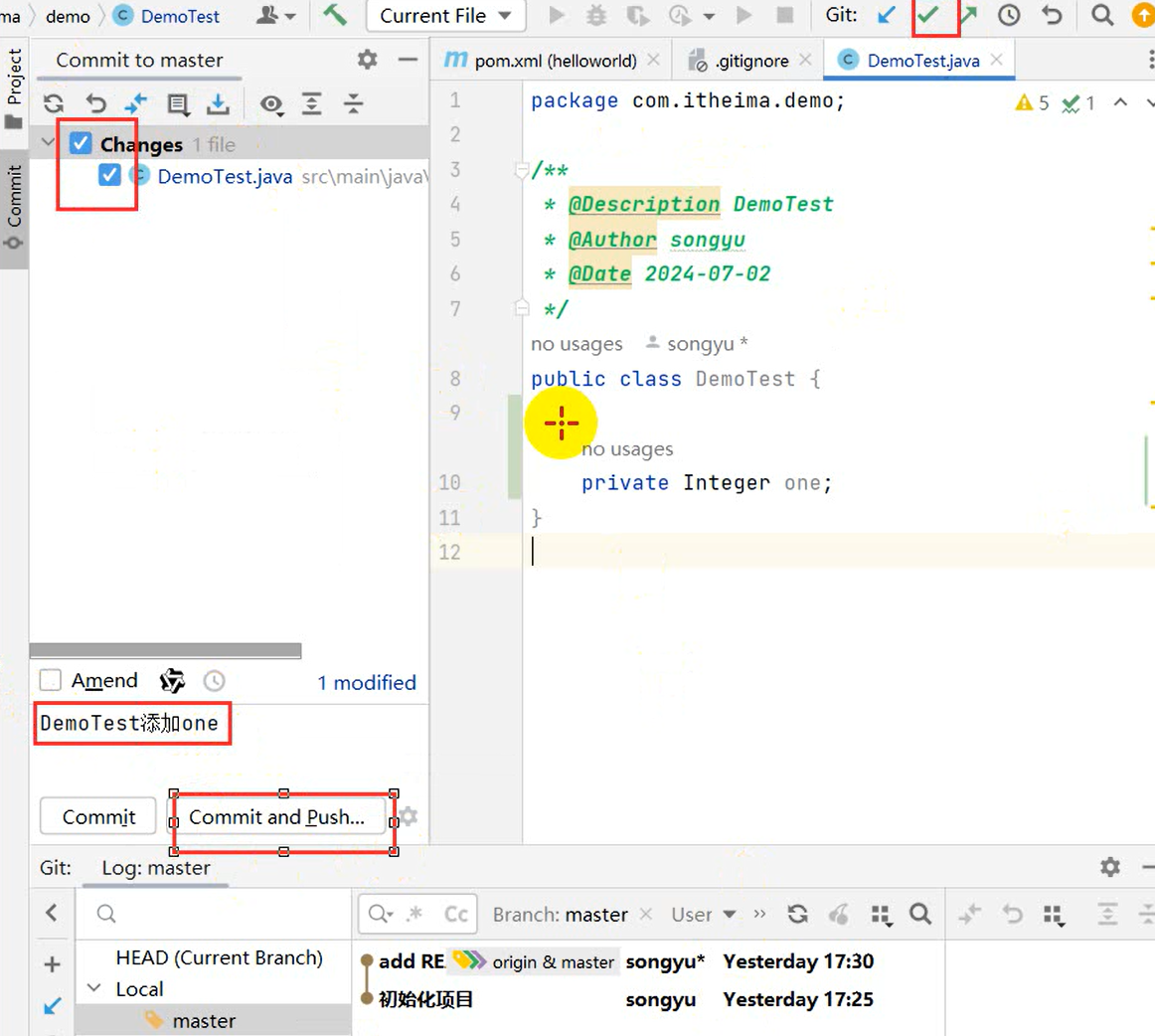Viewport: 1155px width, 1036px height.
Task: Expand all in changes tree
Action: coord(312,103)
